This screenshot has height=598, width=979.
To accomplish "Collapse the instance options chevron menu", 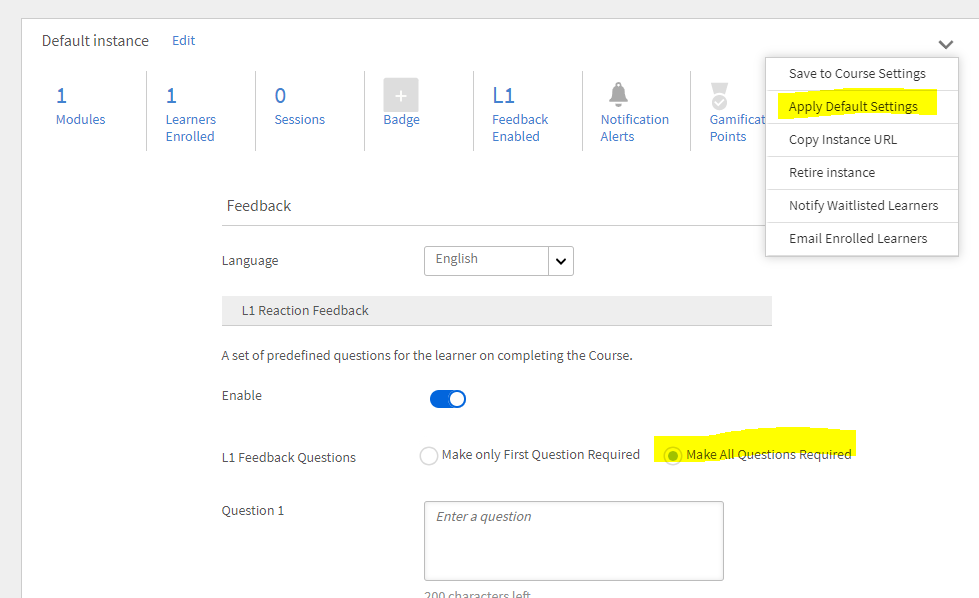I will 946,44.
